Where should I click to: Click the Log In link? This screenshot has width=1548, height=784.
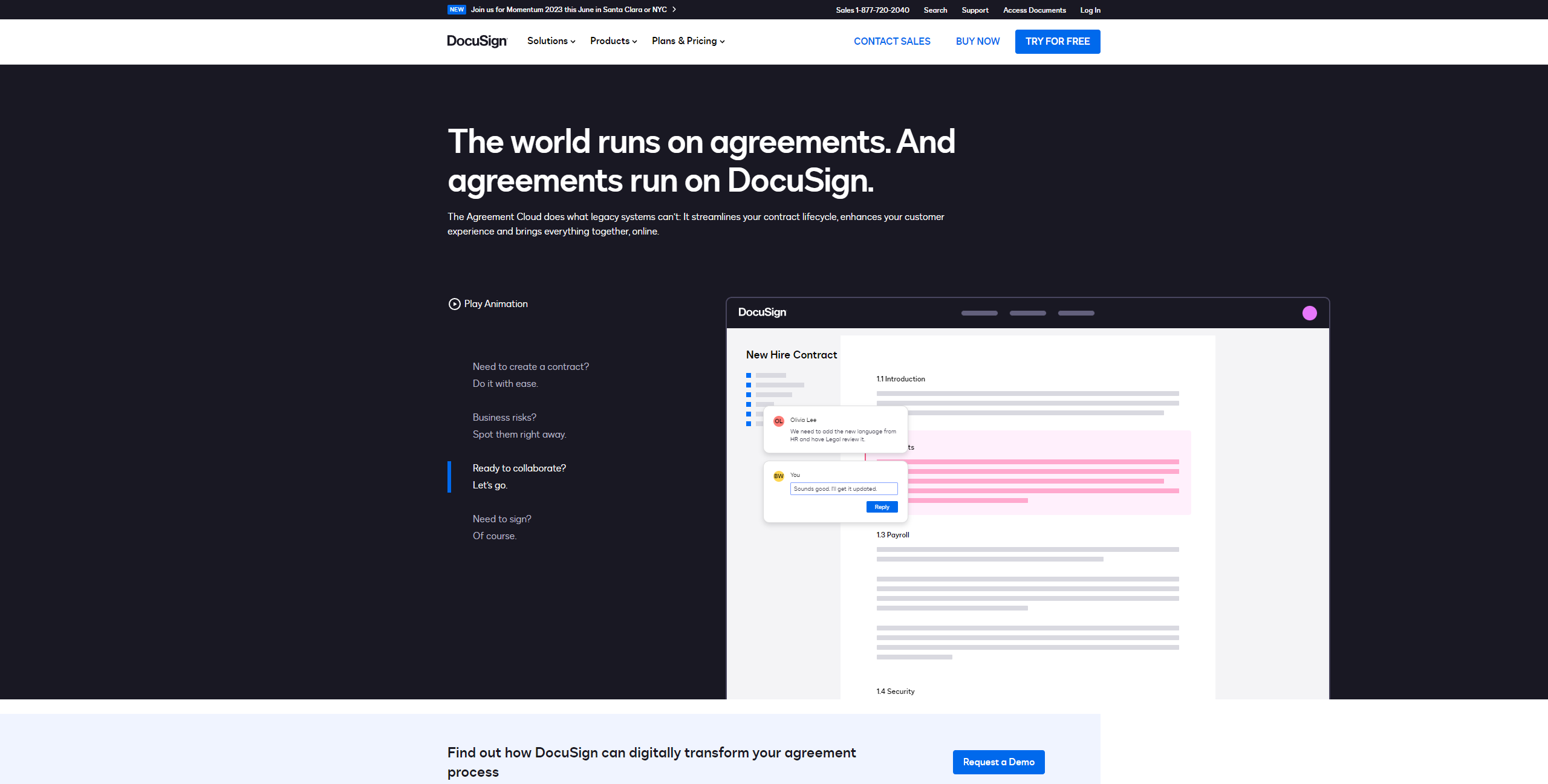1090,10
